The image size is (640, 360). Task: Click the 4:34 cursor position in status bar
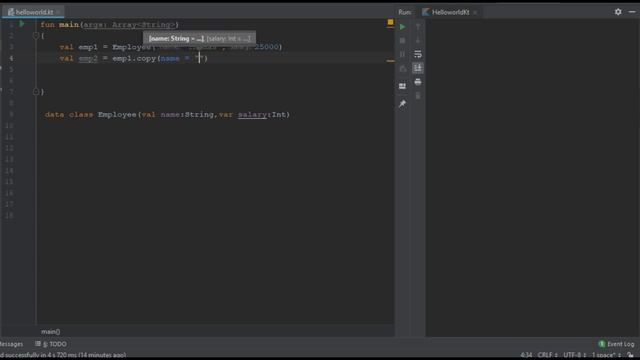tap(526, 355)
